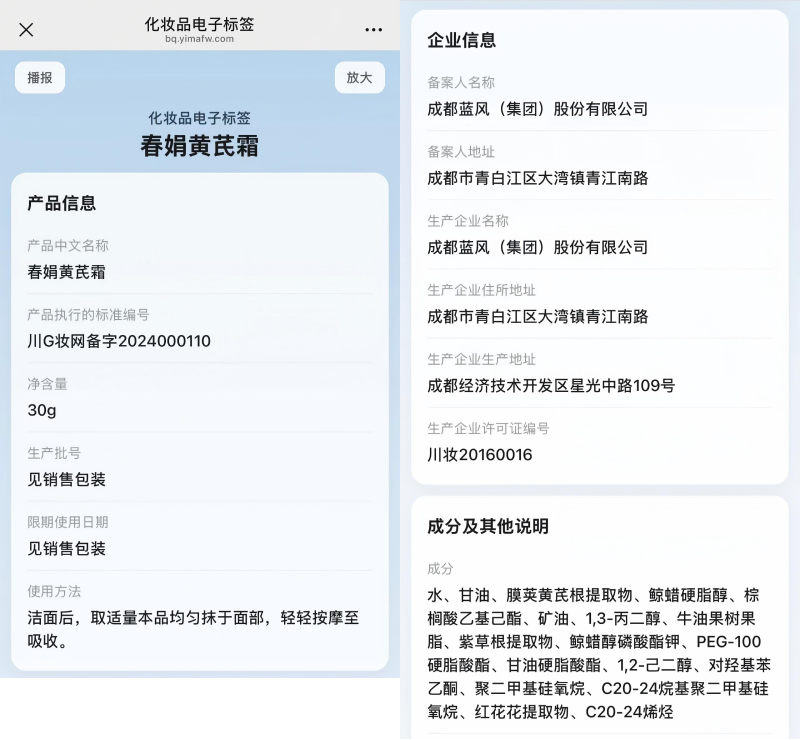Select company name under 备案人名称
This screenshot has height=740, width=800.
tap(538, 109)
